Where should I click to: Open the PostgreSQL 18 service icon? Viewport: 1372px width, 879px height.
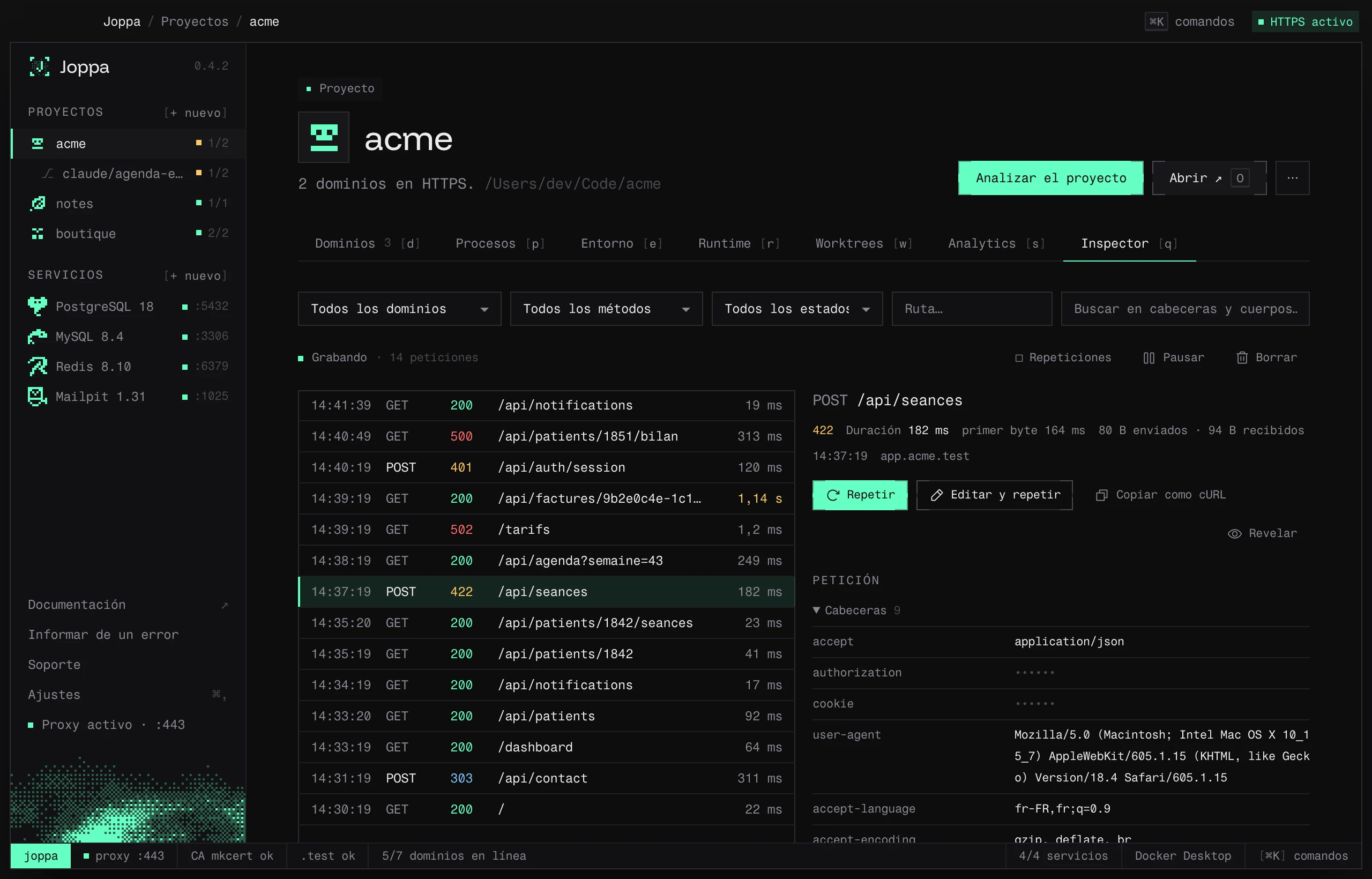tap(38, 307)
